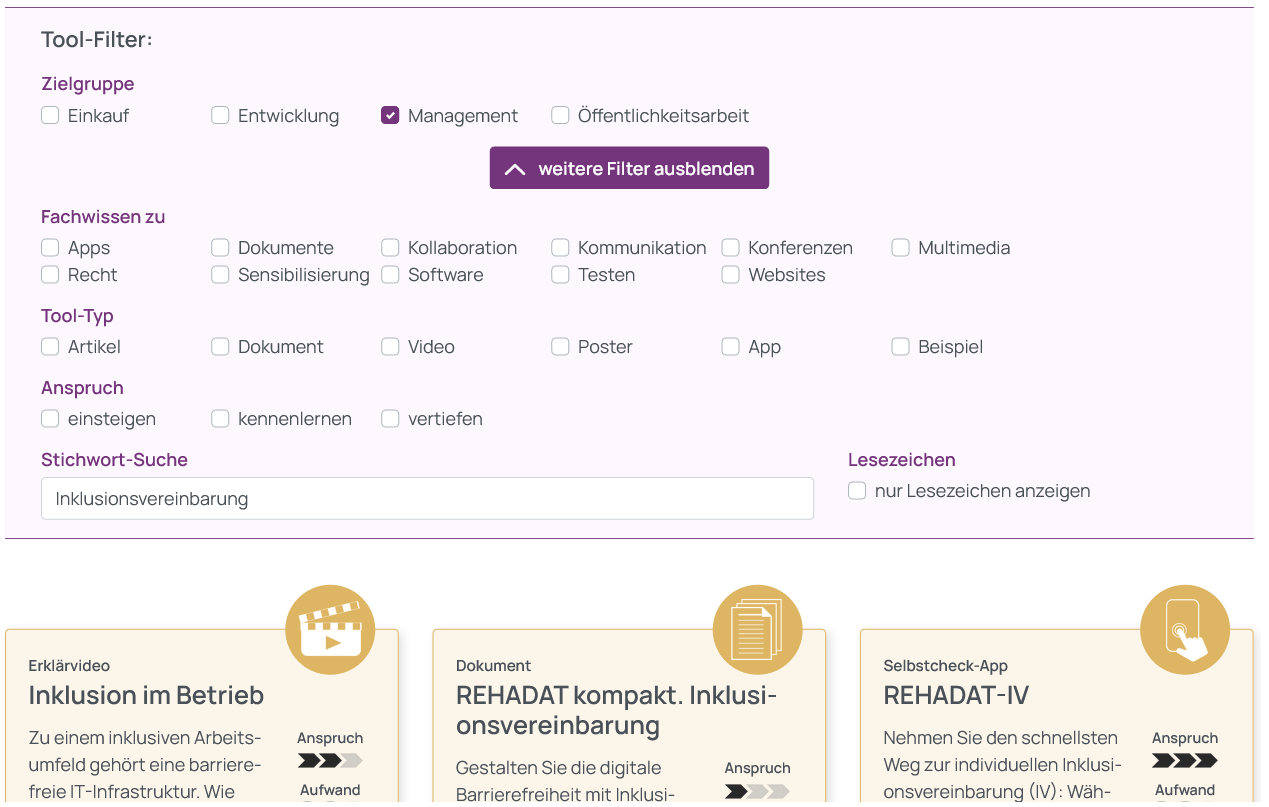Enable the Recht filter checkbox

pyautogui.click(x=50, y=274)
